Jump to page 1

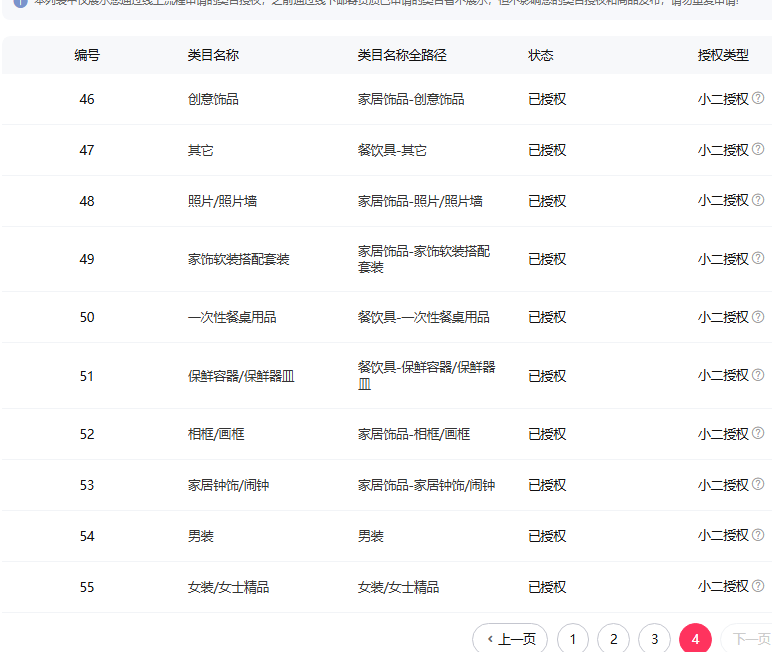[572, 639]
